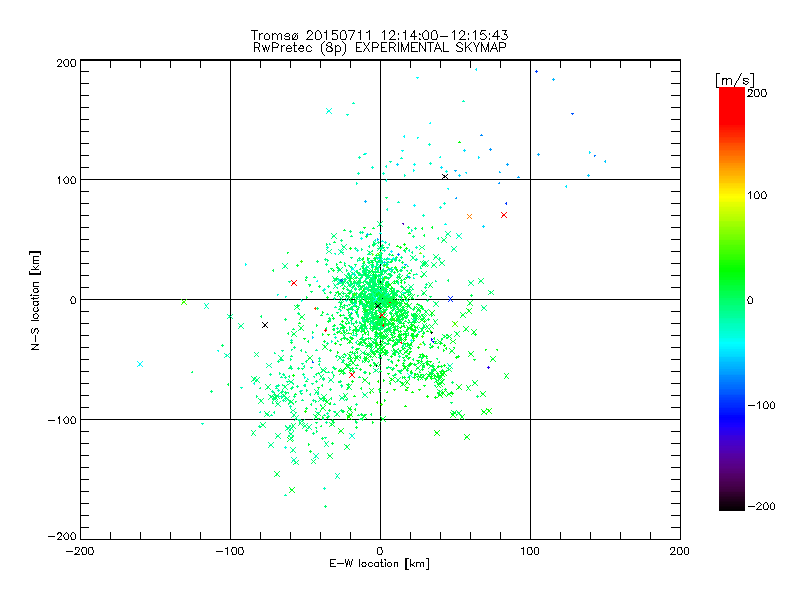800x600 pixels.
Task: Click the colorbar's bottom '-200' label
Action: pos(761,506)
